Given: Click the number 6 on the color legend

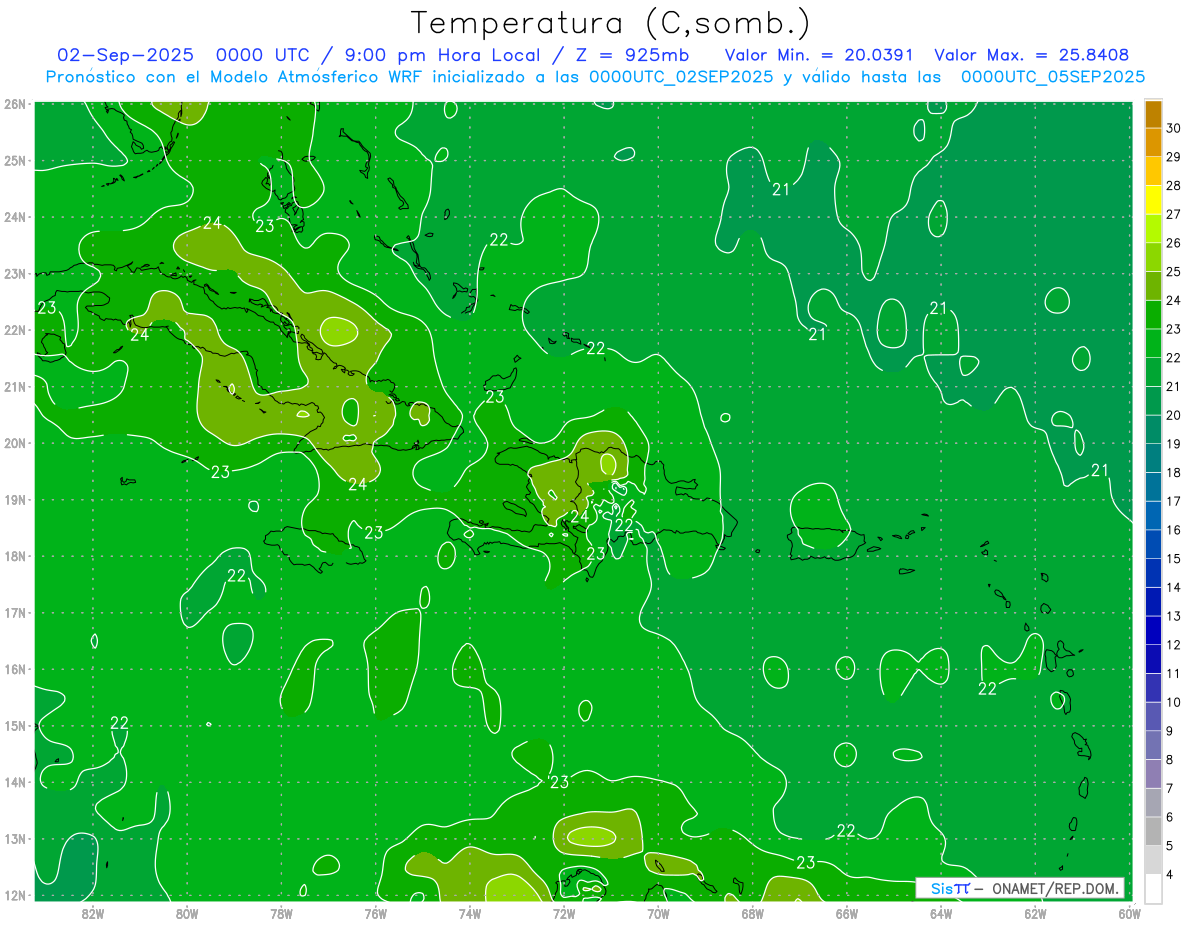Looking at the screenshot, I should pyautogui.click(x=1171, y=817).
